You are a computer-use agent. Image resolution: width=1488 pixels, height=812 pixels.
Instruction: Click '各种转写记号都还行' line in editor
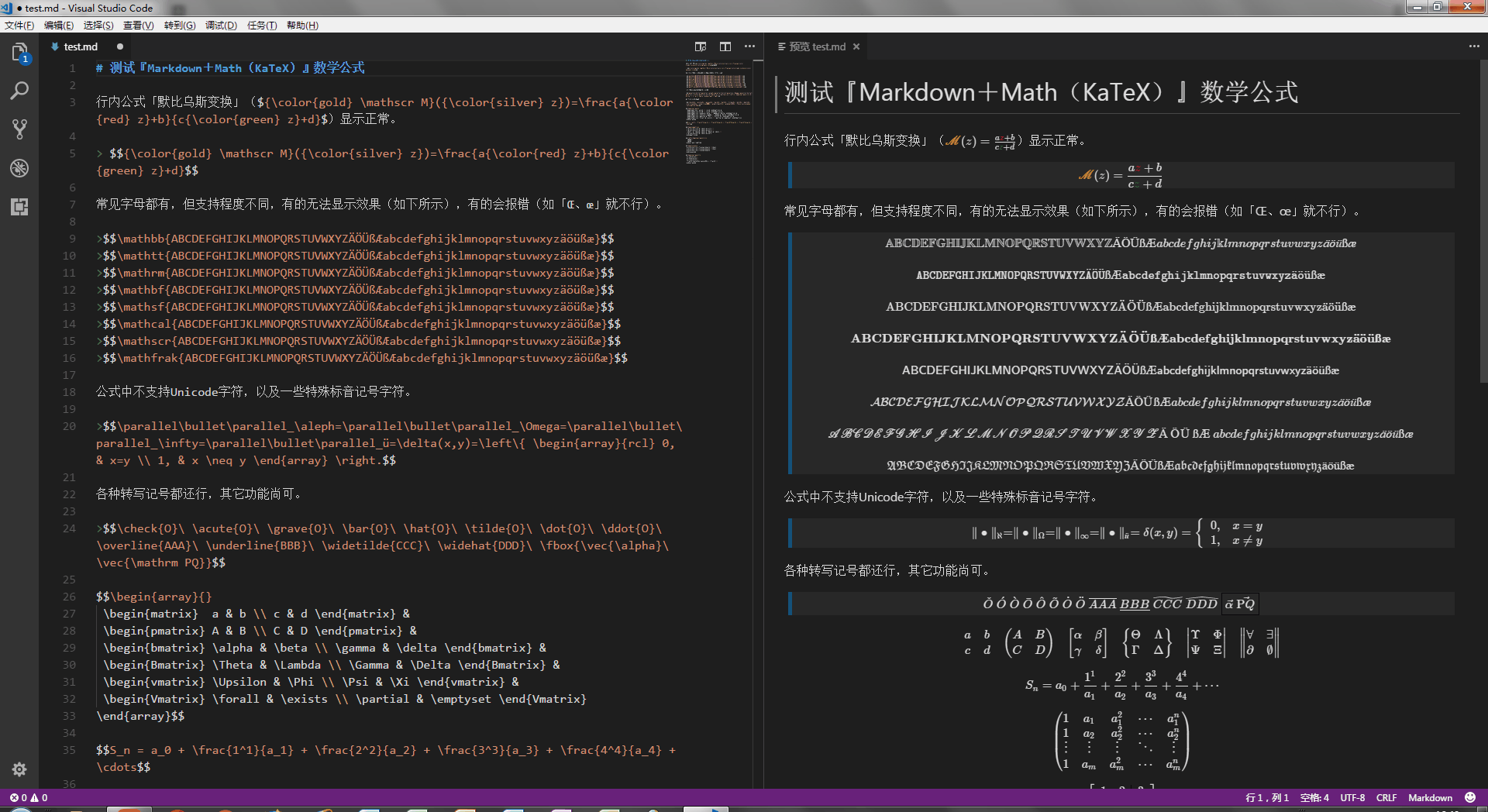coord(200,494)
